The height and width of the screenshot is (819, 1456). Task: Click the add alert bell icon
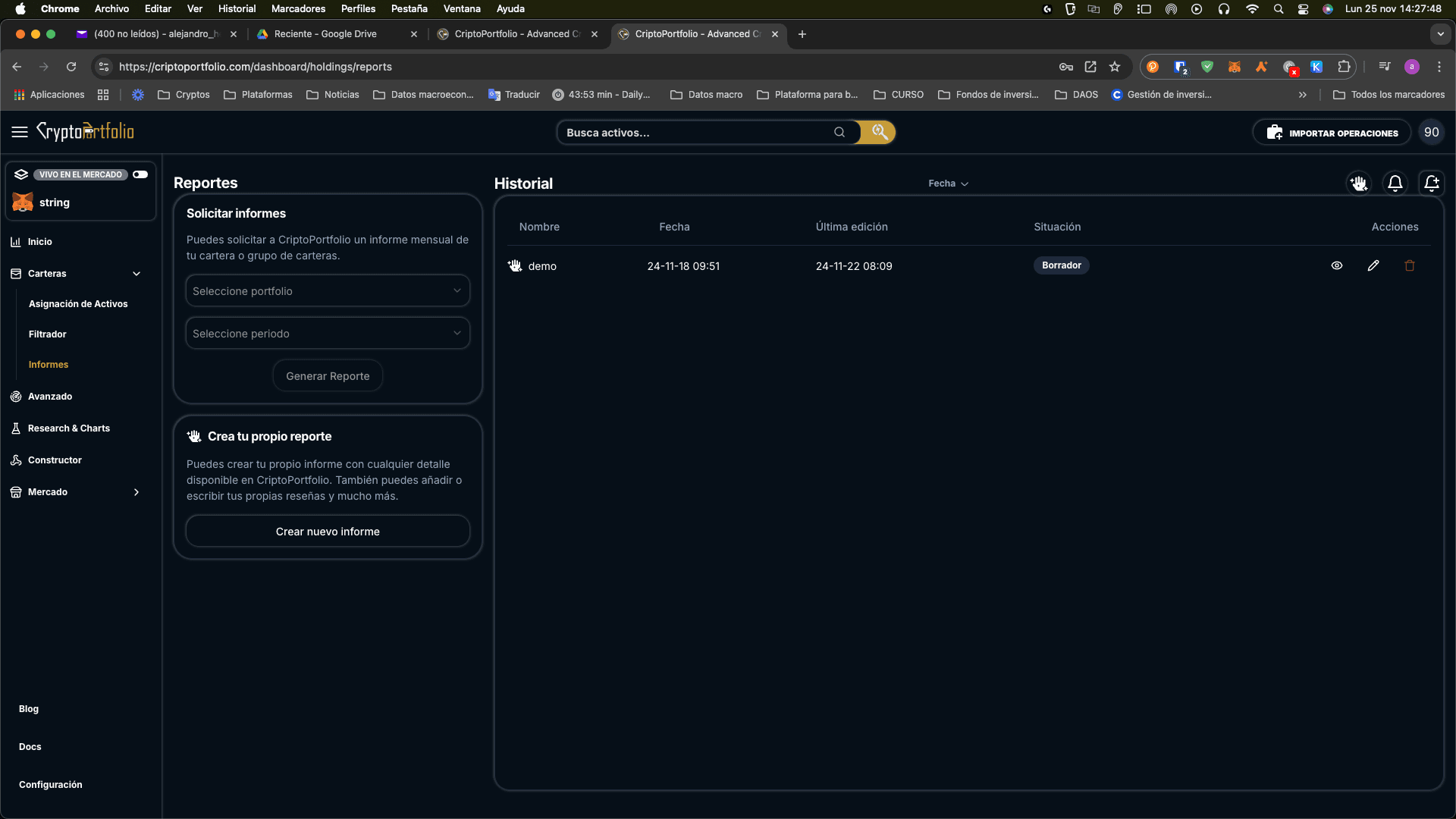click(x=1432, y=184)
